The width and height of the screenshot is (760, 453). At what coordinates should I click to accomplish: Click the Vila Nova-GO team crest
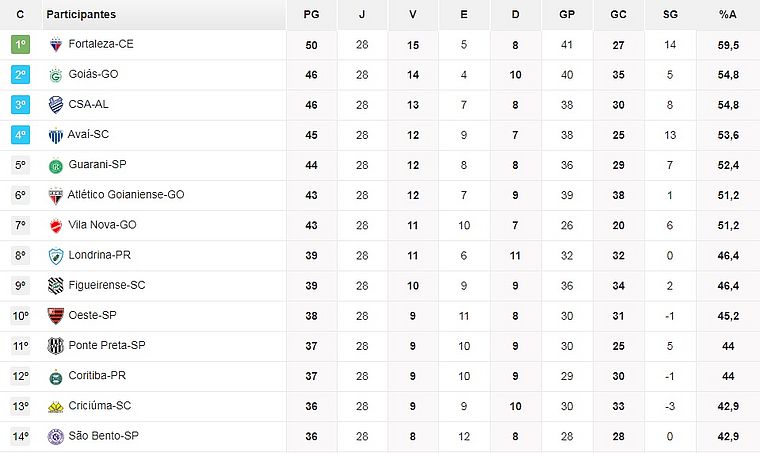(x=56, y=226)
